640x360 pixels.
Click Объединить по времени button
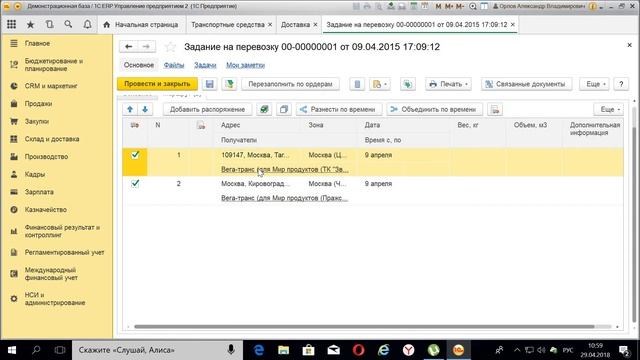(x=434, y=109)
